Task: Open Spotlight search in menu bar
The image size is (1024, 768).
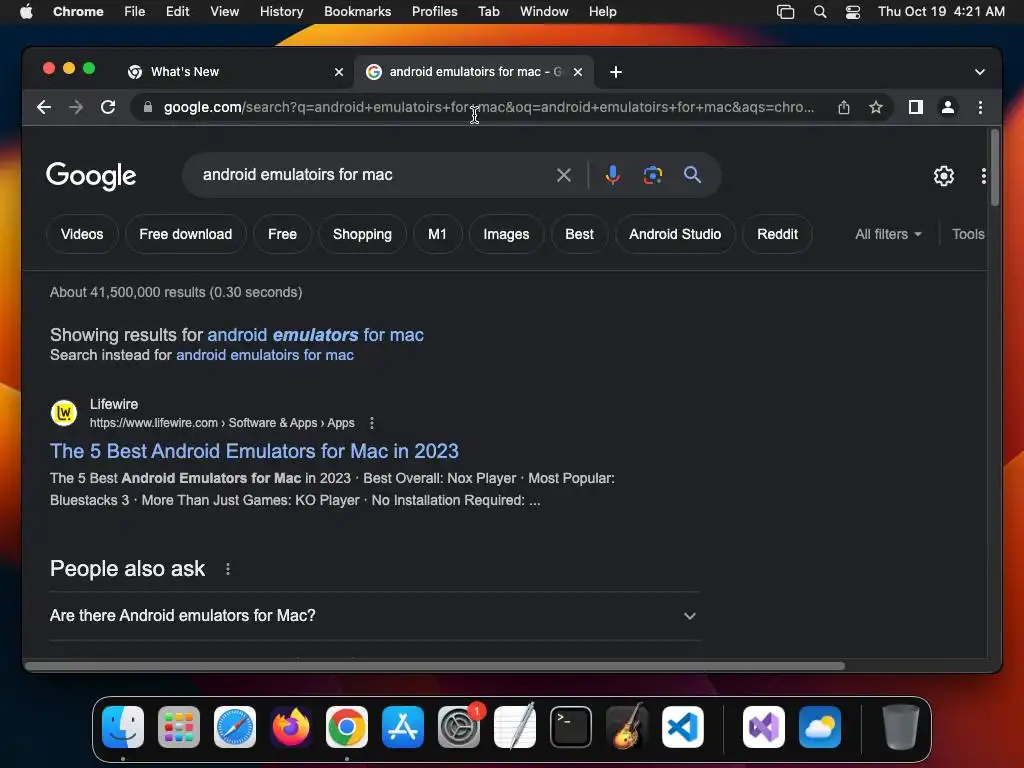Action: point(820,12)
